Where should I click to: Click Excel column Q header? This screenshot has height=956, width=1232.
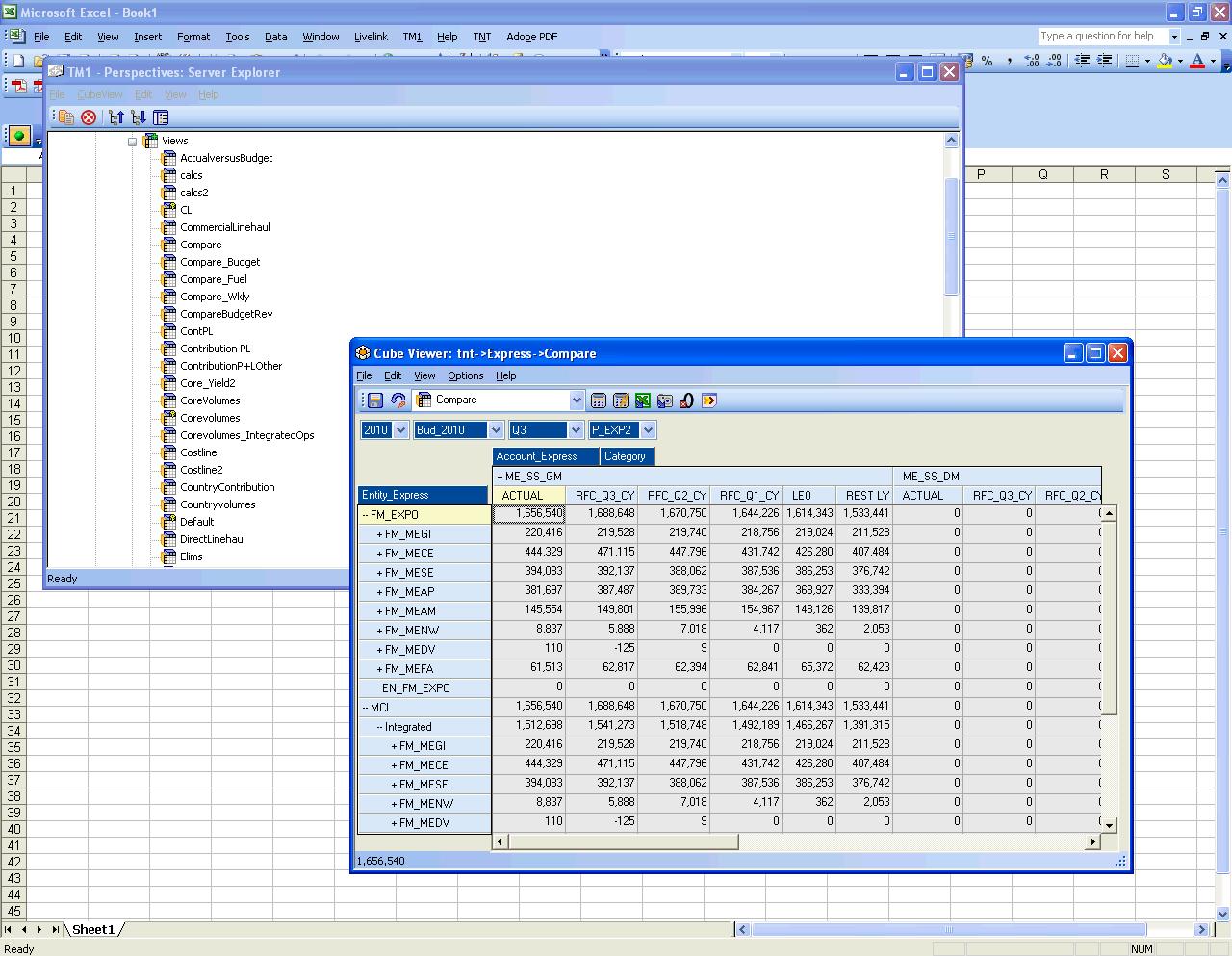(x=1042, y=174)
